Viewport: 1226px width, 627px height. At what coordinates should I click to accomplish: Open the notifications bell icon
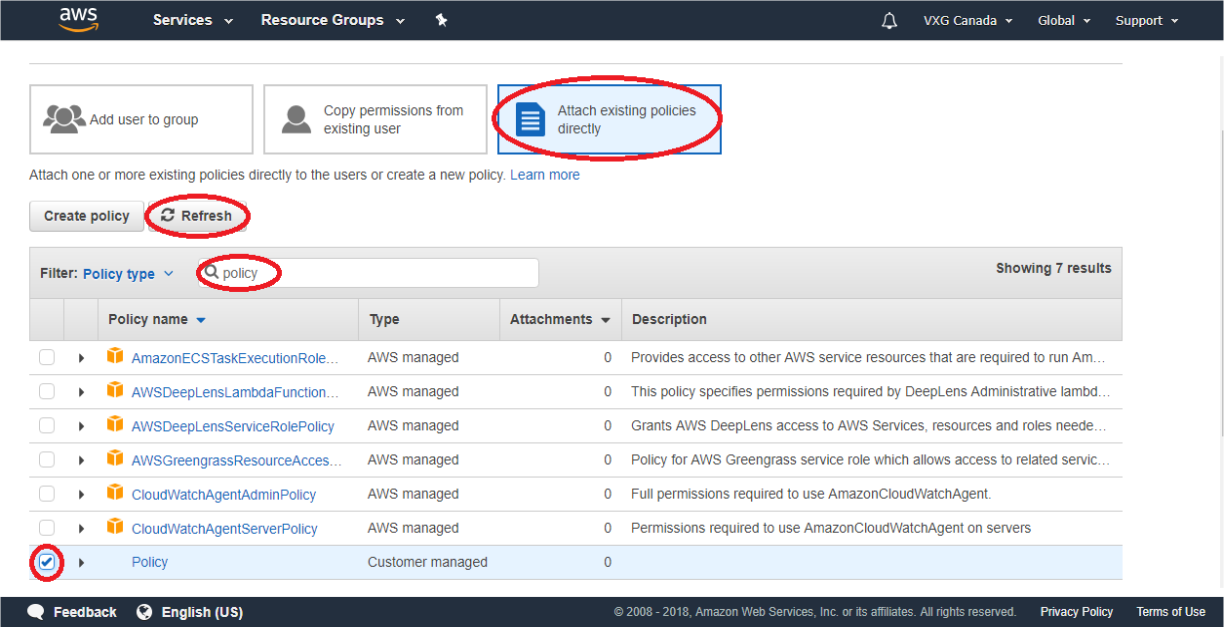point(889,21)
